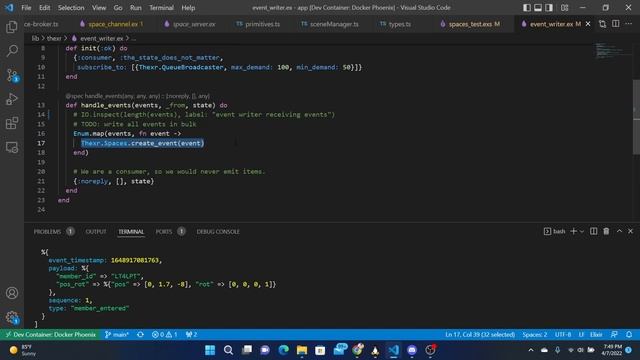The width and height of the screenshot is (640, 360).
Task: Split the terminal panel
Action: pyautogui.click(x=593, y=231)
